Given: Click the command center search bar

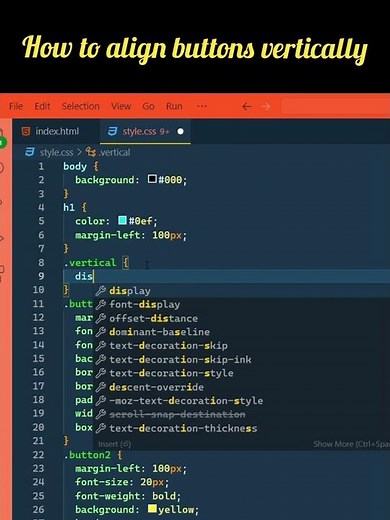Looking at the screenshot, I should pyautogui.click(x=336, y=107).
